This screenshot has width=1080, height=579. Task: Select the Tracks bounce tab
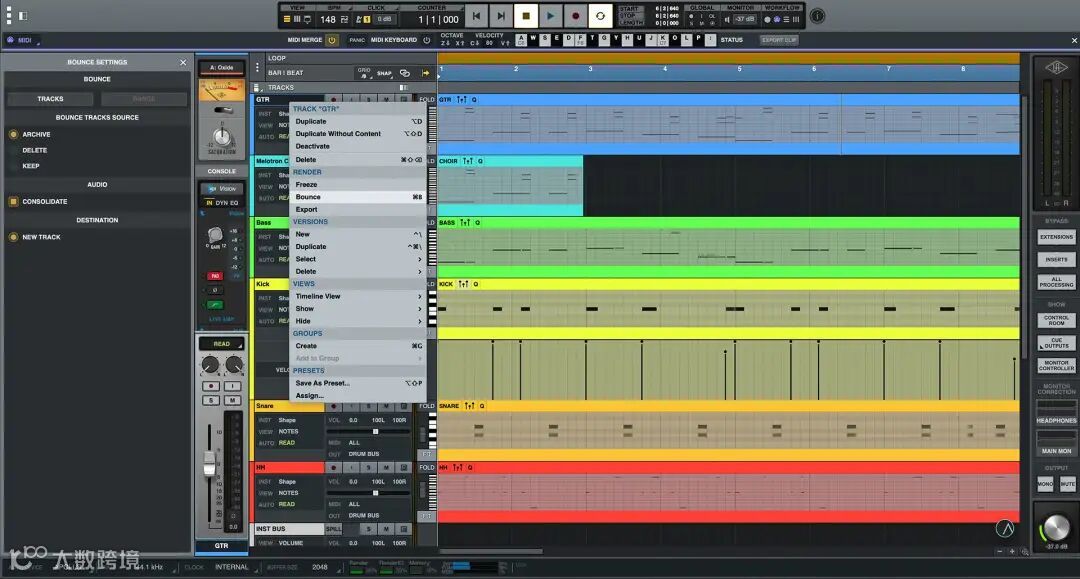(50, 99)
